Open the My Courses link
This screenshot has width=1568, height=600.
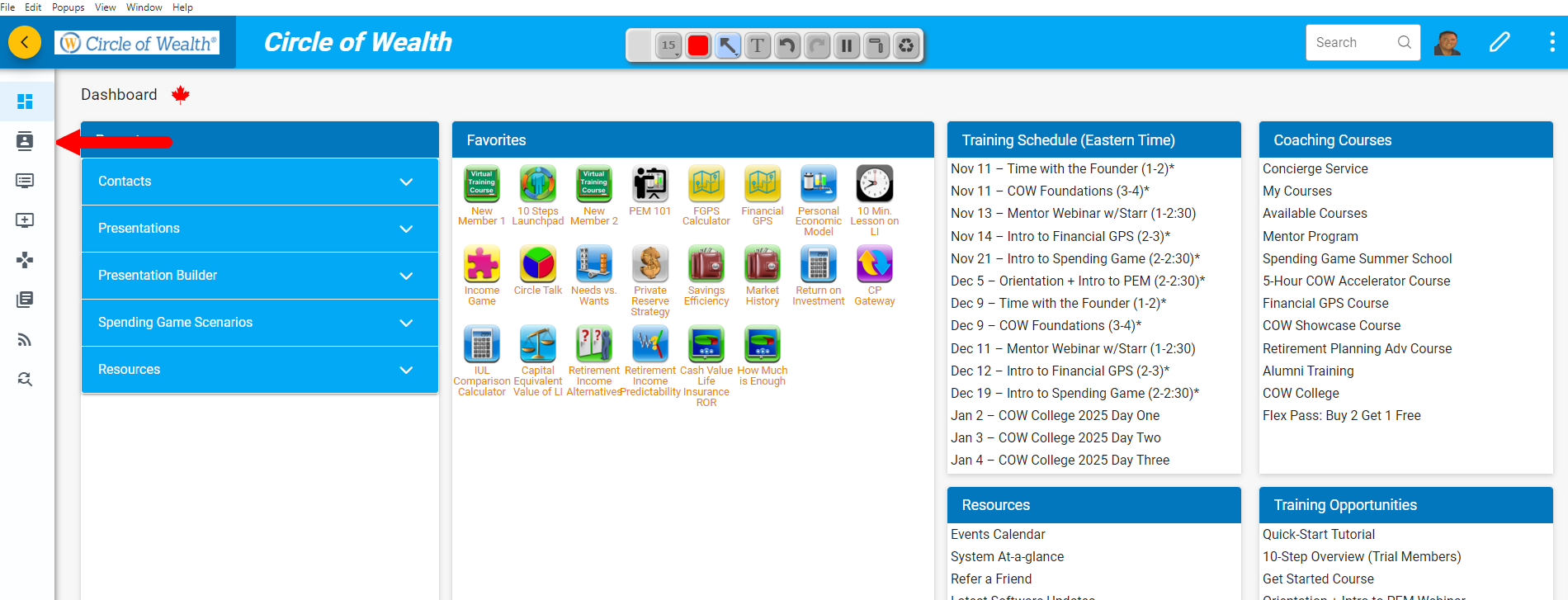(x=1296, y=191)
